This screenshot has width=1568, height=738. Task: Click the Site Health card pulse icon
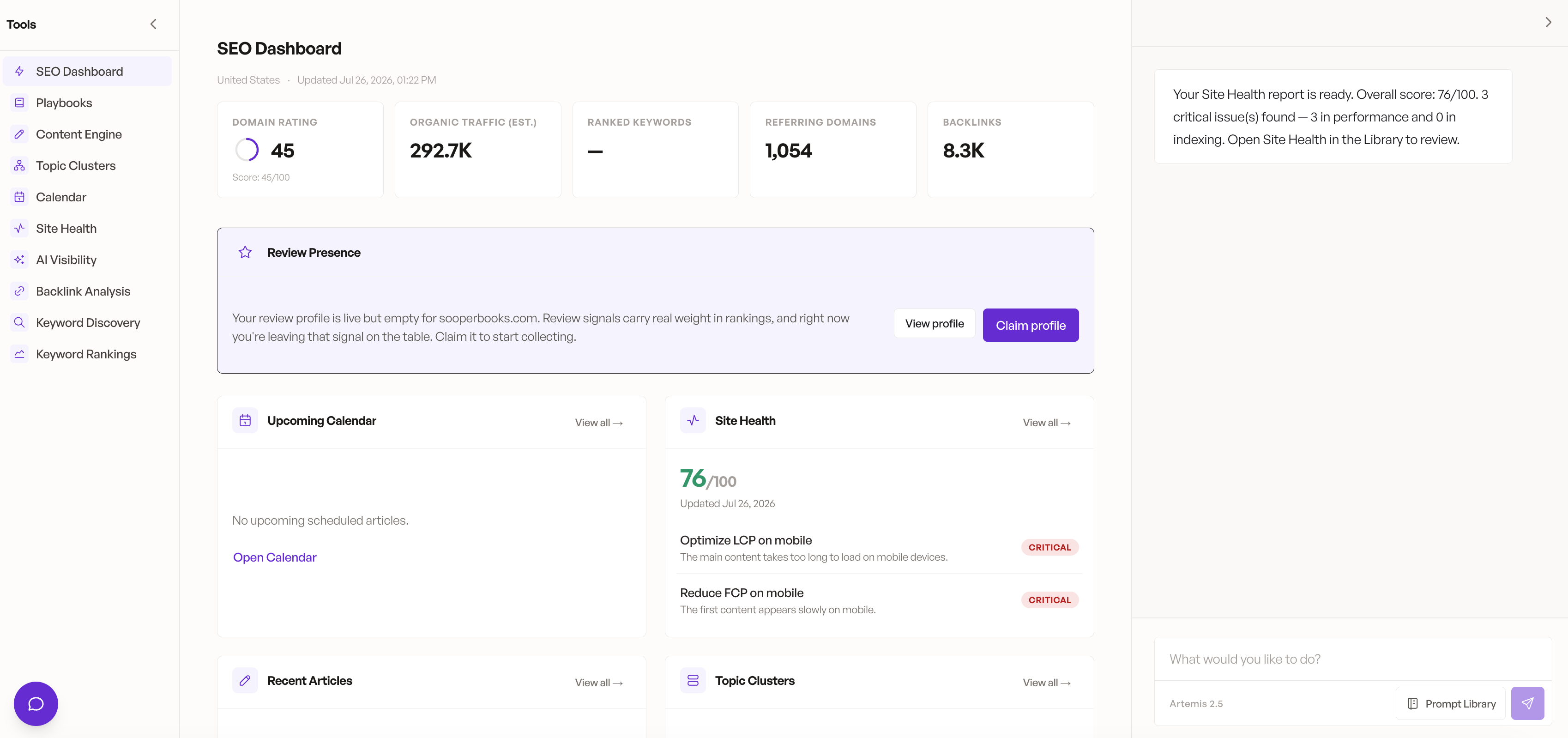[x=693, y=420]
